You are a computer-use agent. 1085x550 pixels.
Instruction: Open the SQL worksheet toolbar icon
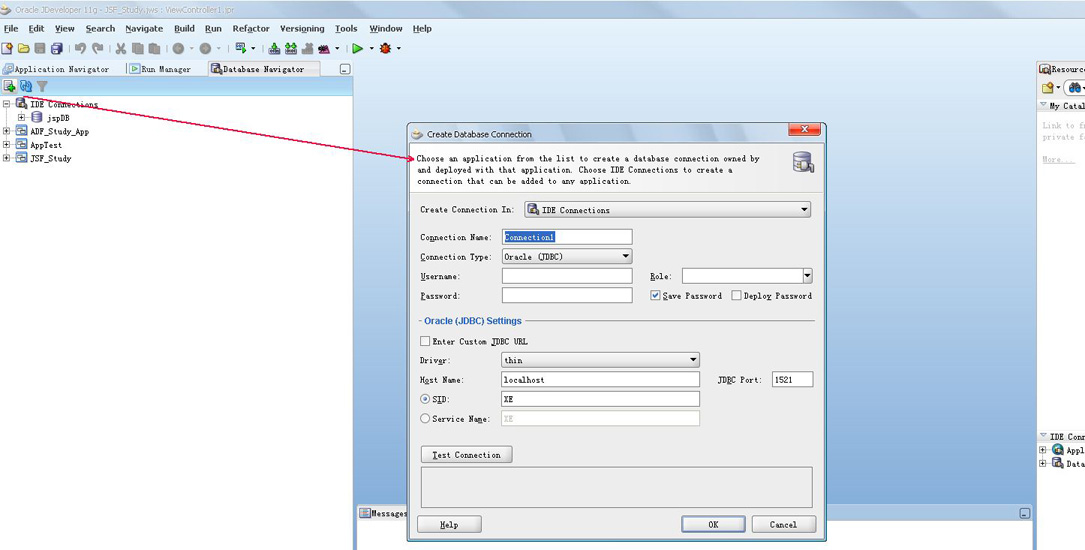241,48
